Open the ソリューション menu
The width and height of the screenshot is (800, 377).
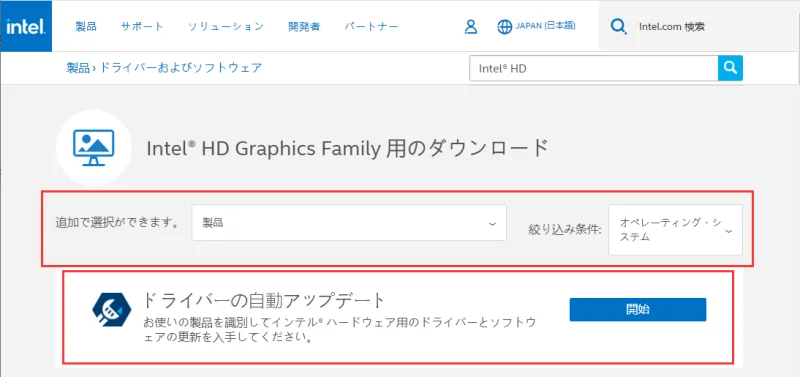pyautogui.click(x=226, y=27)
